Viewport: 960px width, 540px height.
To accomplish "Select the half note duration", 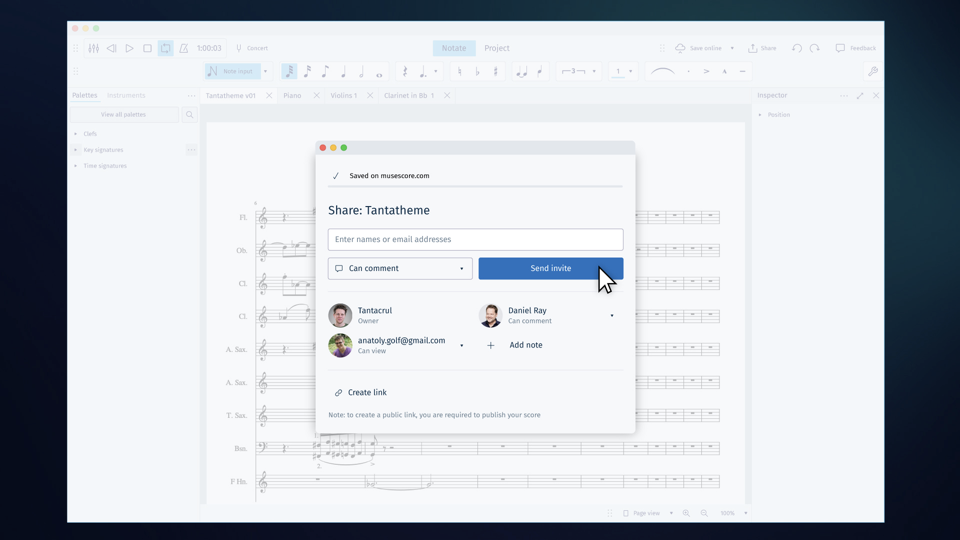I will click(x=361, y=72).
